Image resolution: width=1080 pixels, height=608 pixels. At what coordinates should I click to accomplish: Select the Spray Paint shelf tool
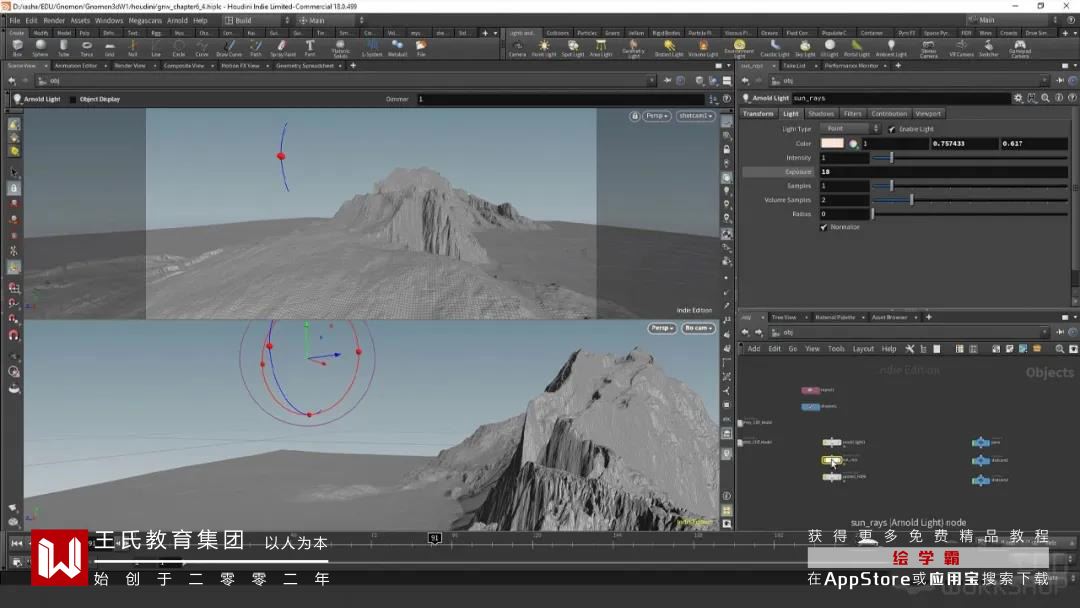pyautogui.click(x=282, y=48)
